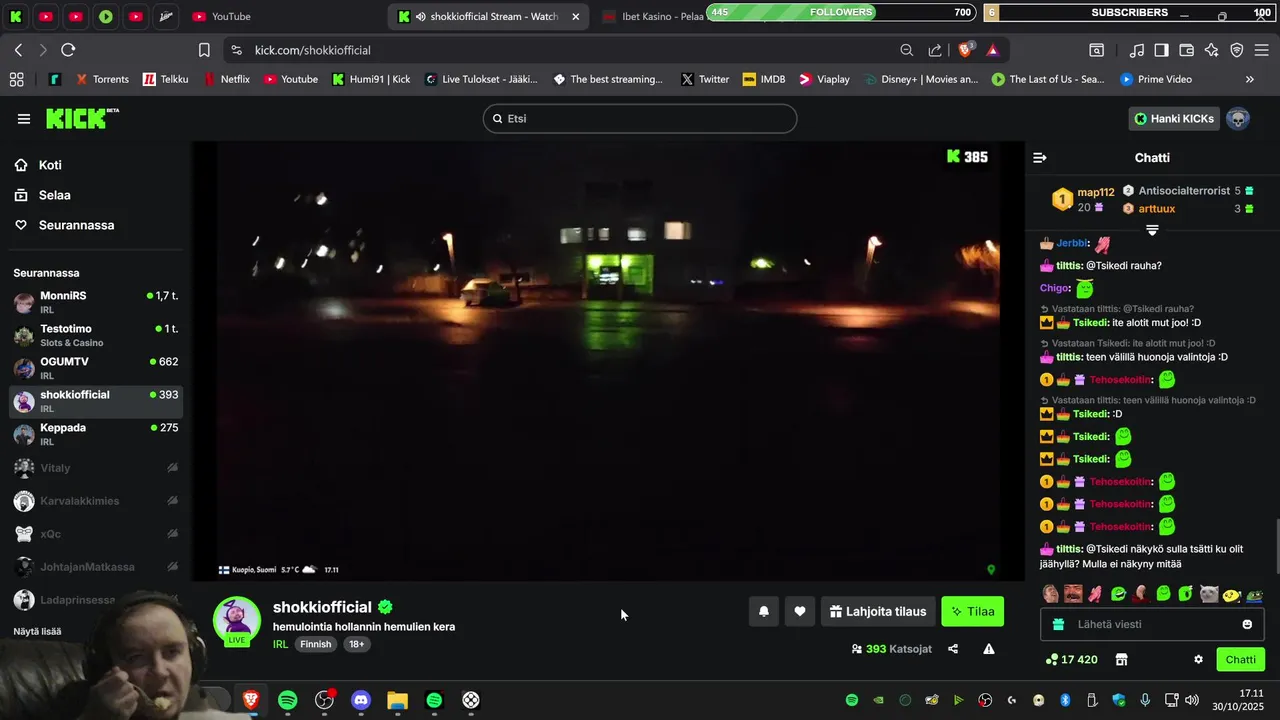
Task: Open Spotify from the taskbar
Action: (287, 700)
